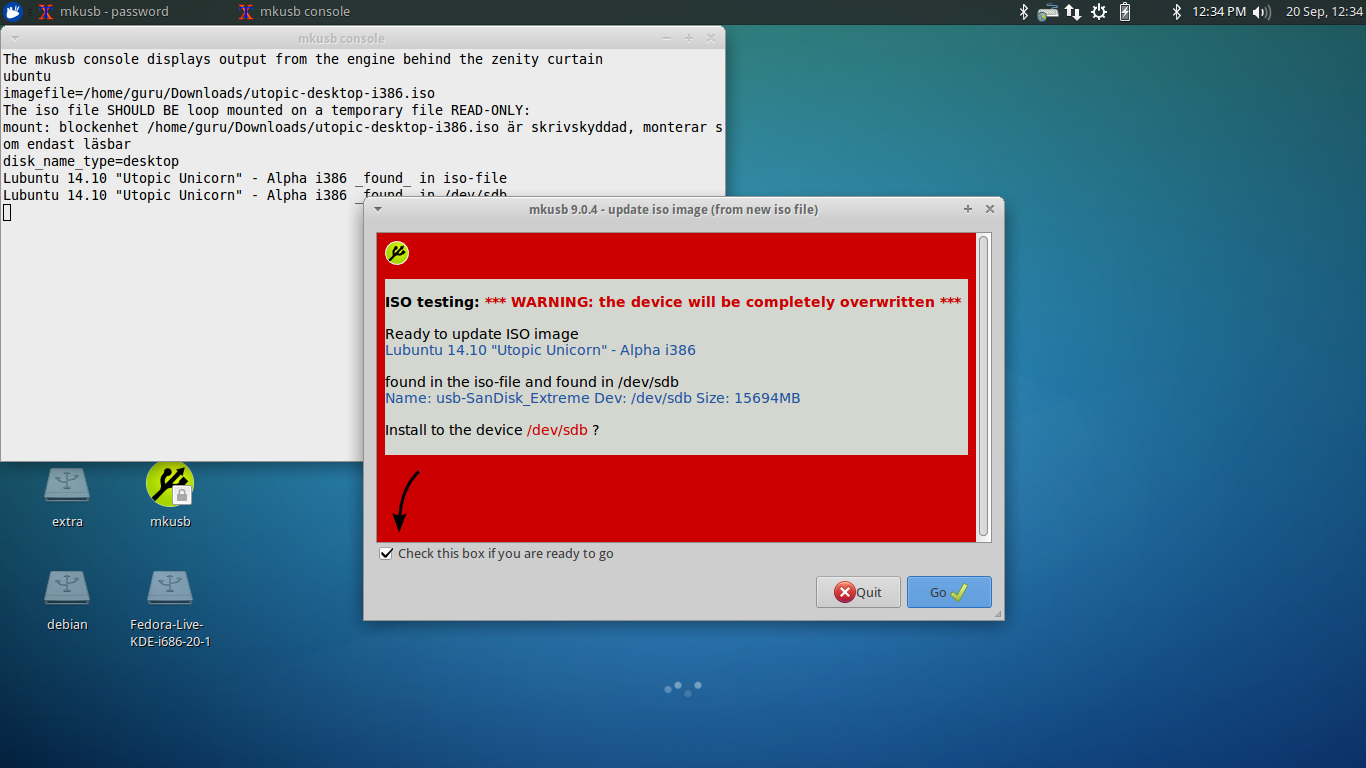Click 'disk_name_type=desktop' console line
The width and height of the screenshot is (1366, 768).
[91, 161]
